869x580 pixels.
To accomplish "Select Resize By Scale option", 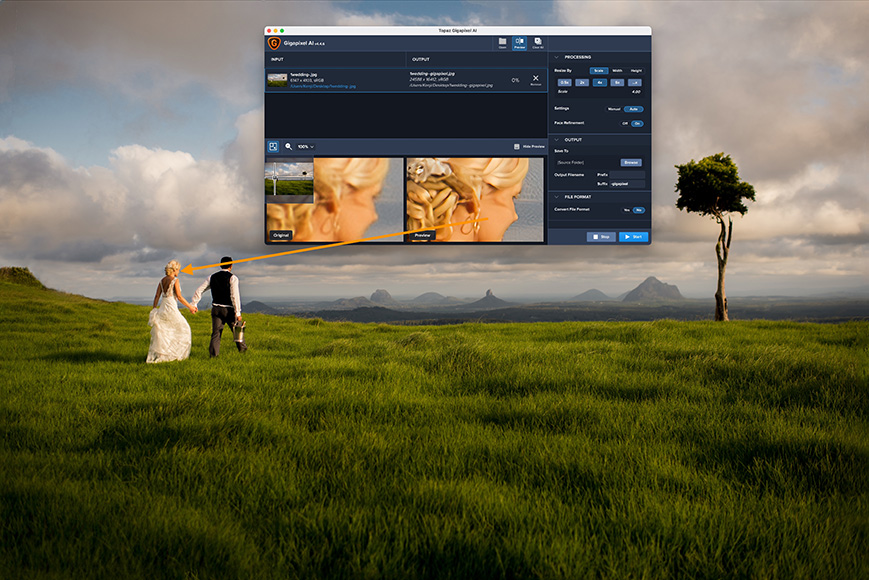I will pos(599,71).
